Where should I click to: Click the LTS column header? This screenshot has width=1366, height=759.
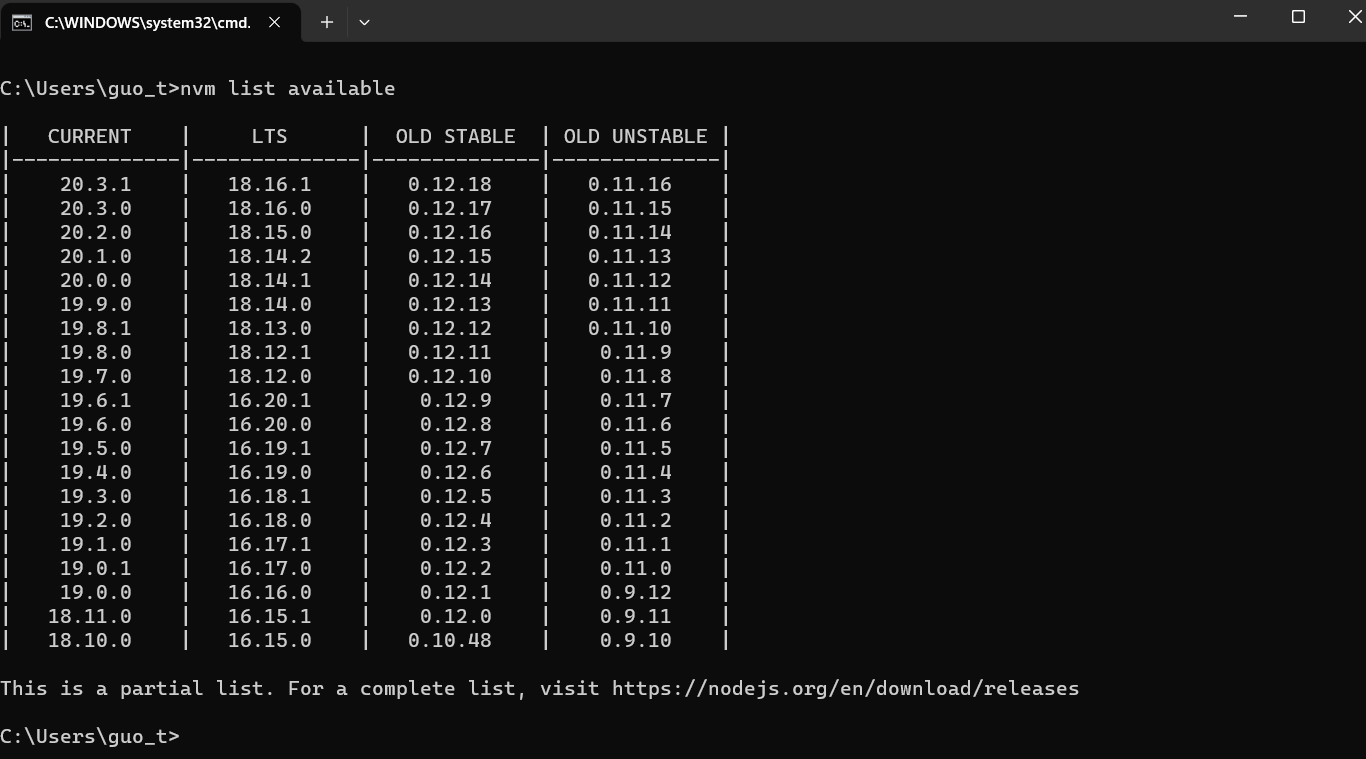(x=269, y=137)
